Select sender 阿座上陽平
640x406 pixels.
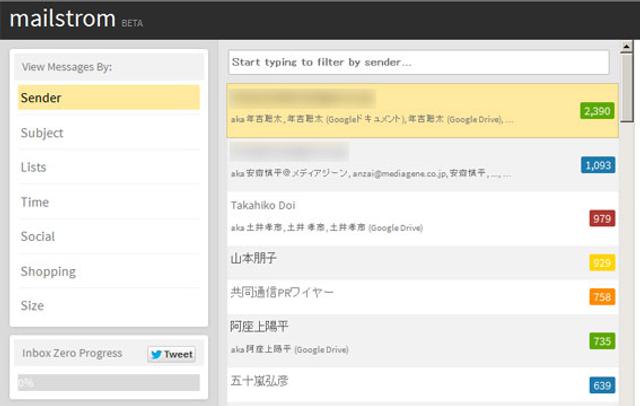coord(422,340)
